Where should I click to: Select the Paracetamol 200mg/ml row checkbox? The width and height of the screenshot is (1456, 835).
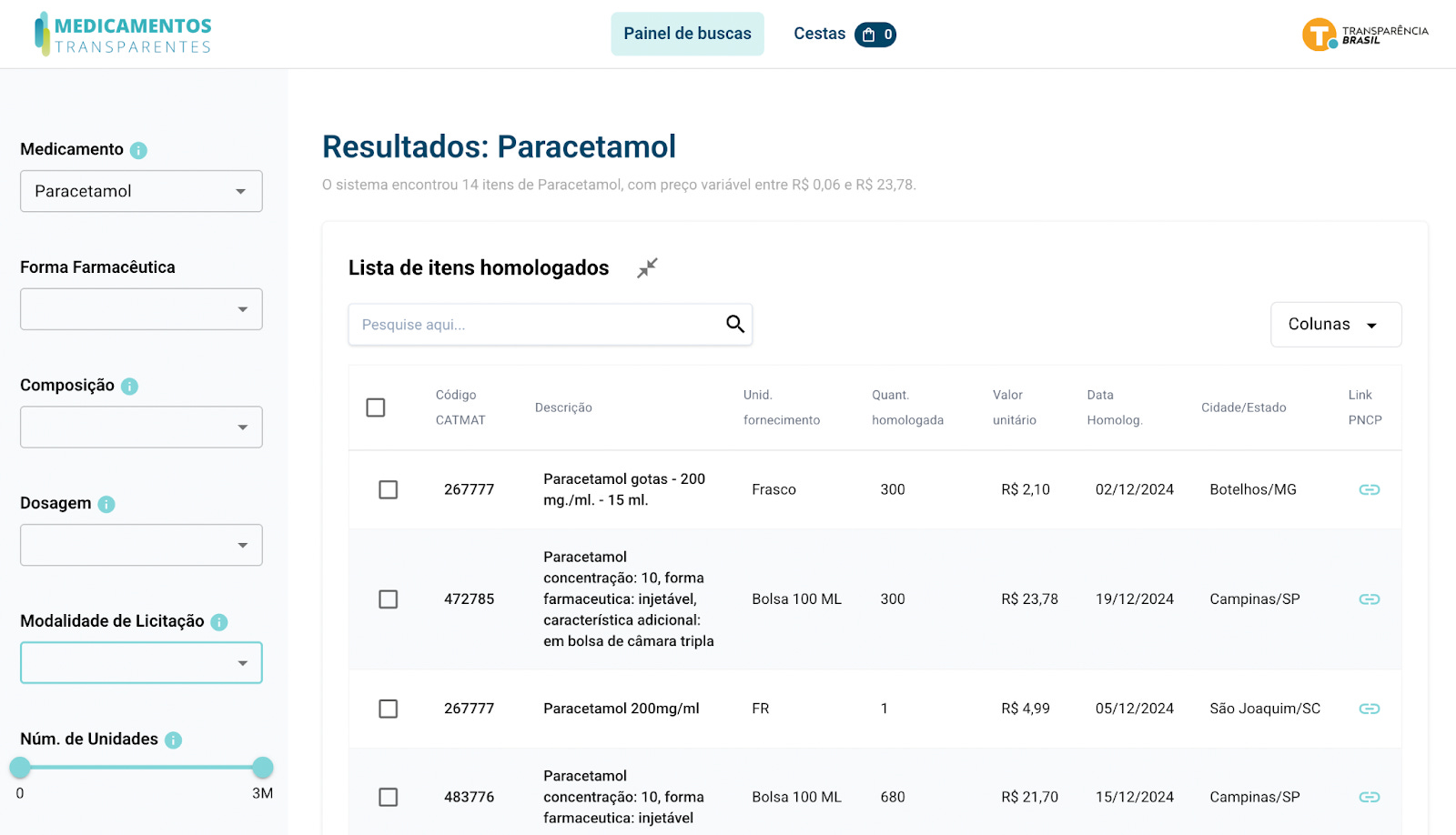(389, 709)
